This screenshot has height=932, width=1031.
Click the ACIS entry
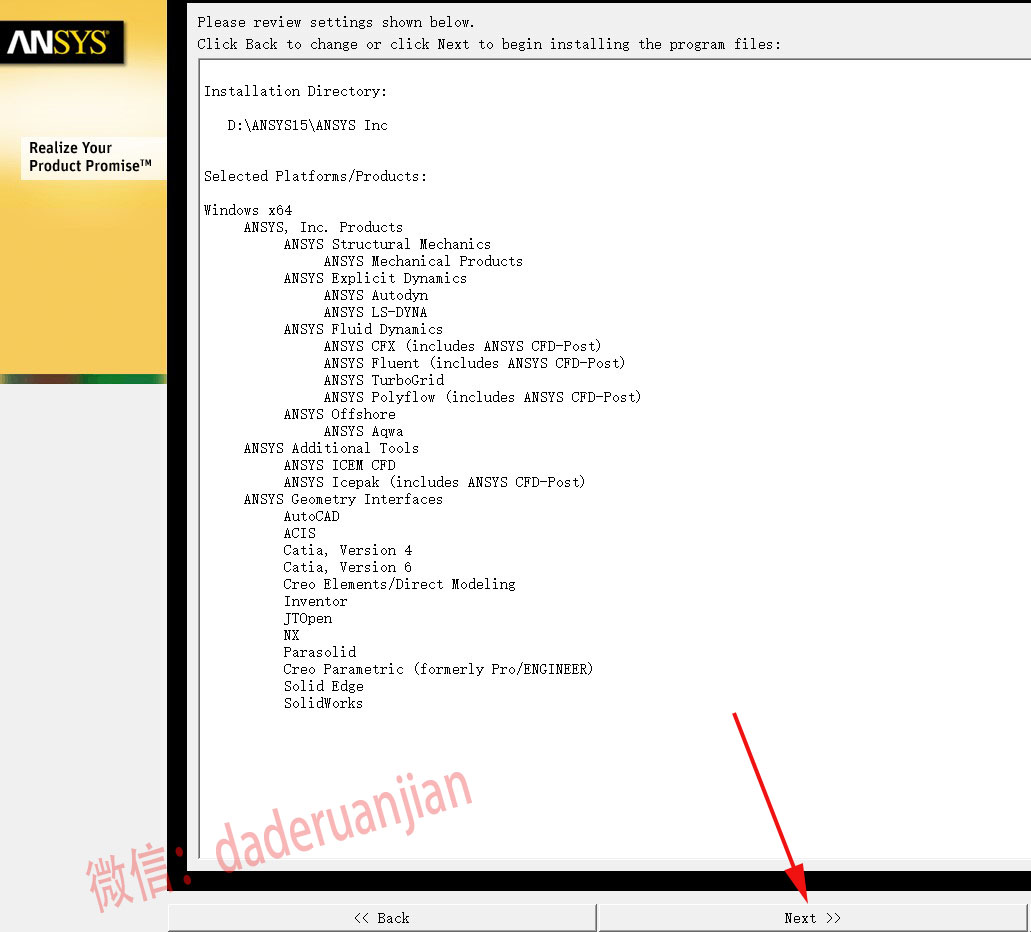[299, 533]
